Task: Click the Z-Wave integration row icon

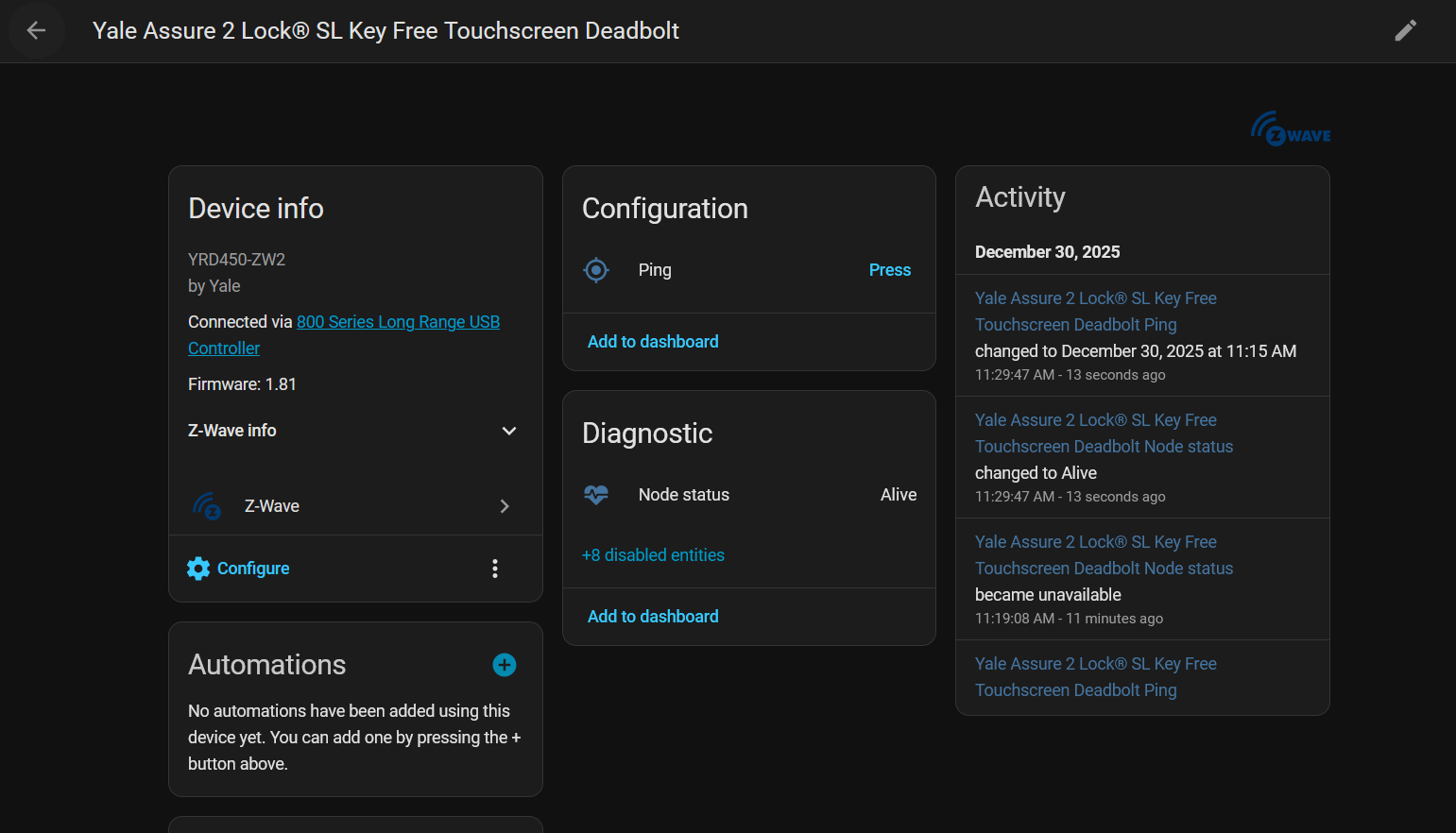Action: click(x=207, y=506)
